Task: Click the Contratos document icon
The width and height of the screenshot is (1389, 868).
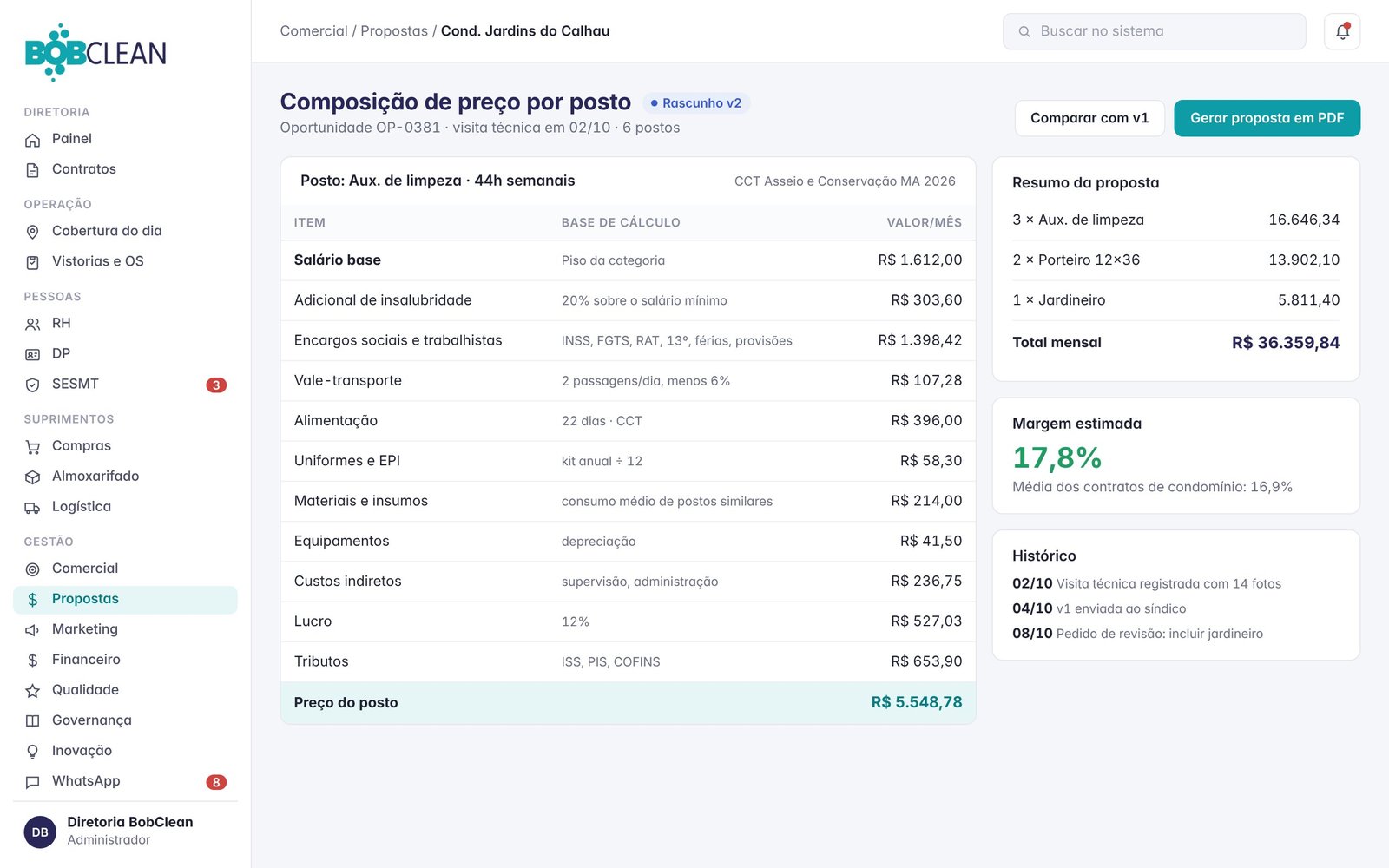Action: coord(32,170)
